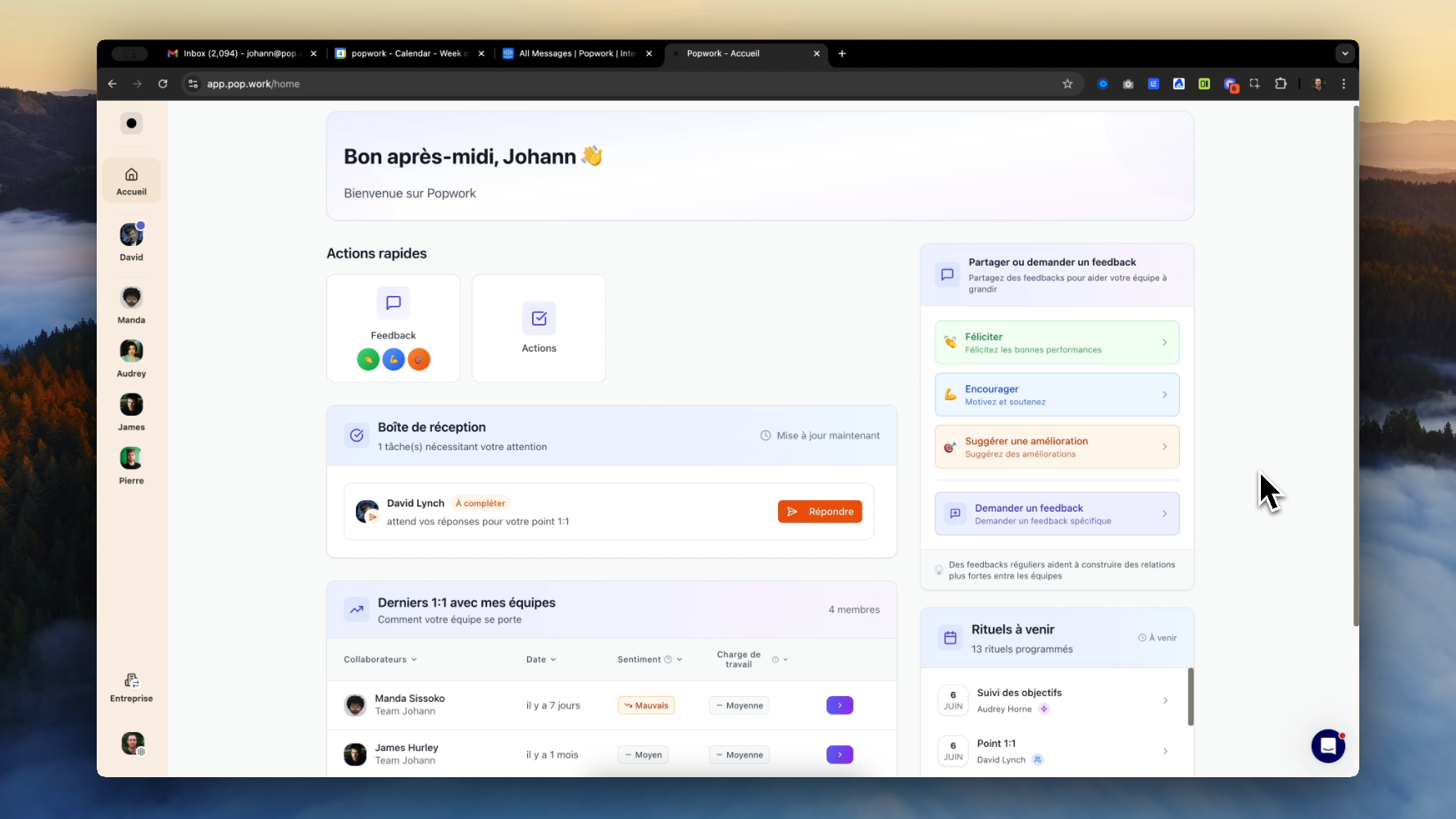Image resolution: width=1456 pixels, height=819 pixels.
Task: Bookmark this page with the star icon
Action: pyautogui.click(x=1067, y=84)
